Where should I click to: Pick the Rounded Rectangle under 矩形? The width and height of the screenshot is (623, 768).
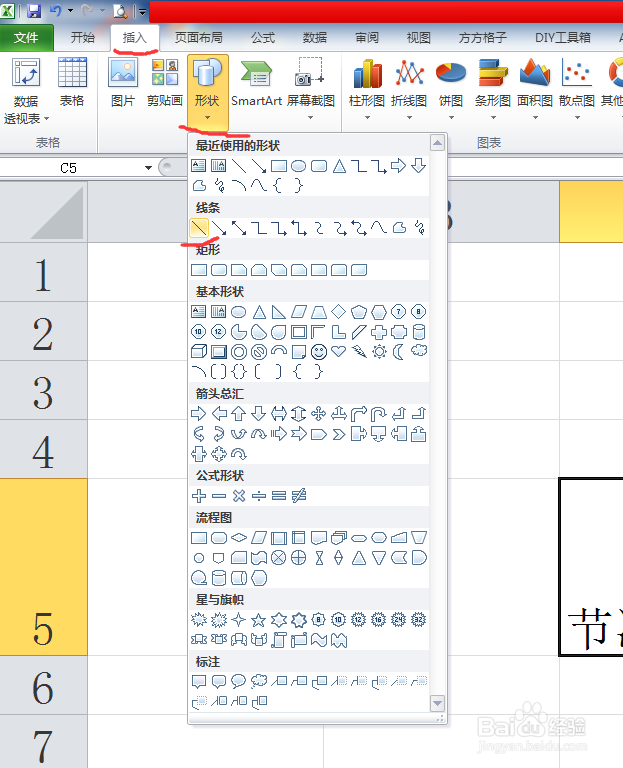point(219,270)
